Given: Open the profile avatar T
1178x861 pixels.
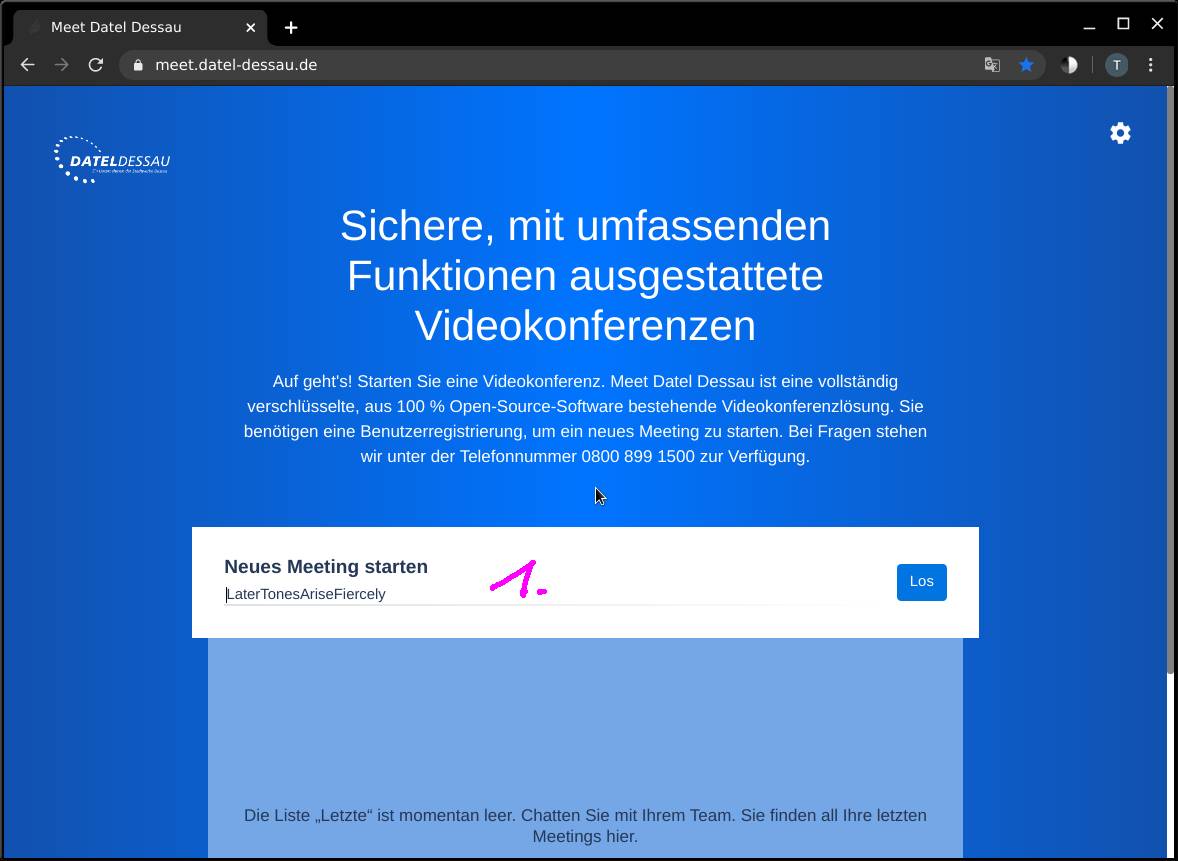Looking at the screenshot, I should (1116, 65).
